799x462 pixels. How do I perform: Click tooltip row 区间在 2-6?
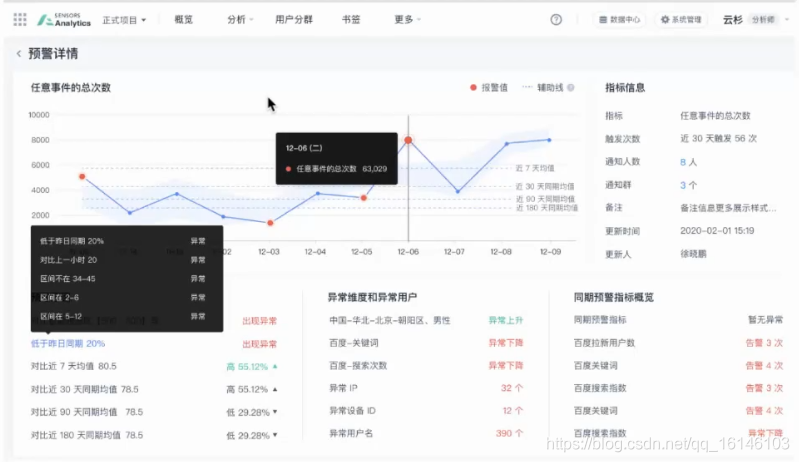click(122, 297)
